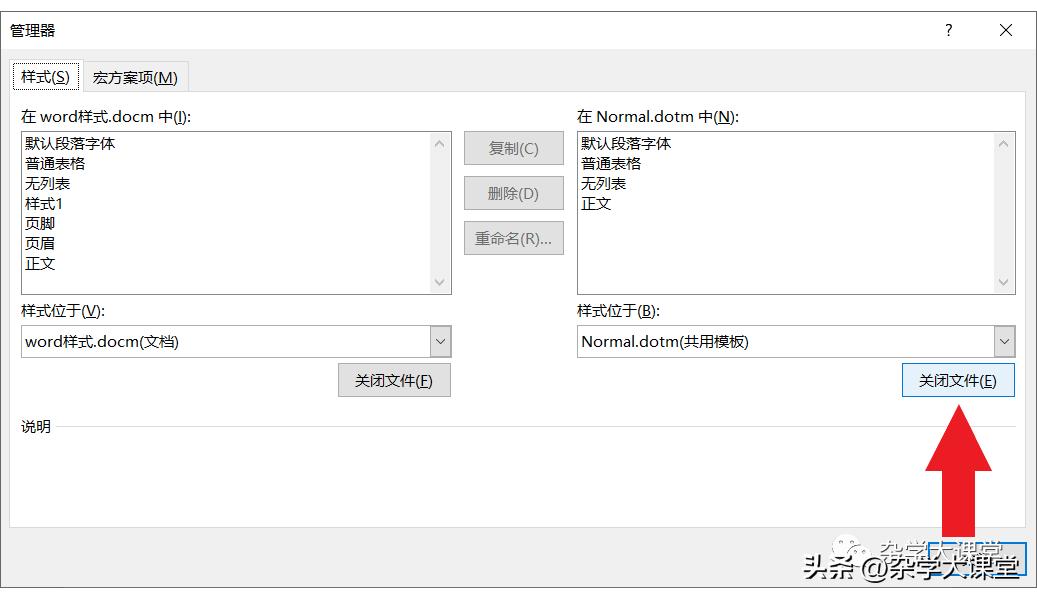This screenshot has height=598, width=1037.
Task: Switch to the 样式(S) tab
Action: click(x=45, y=76)
